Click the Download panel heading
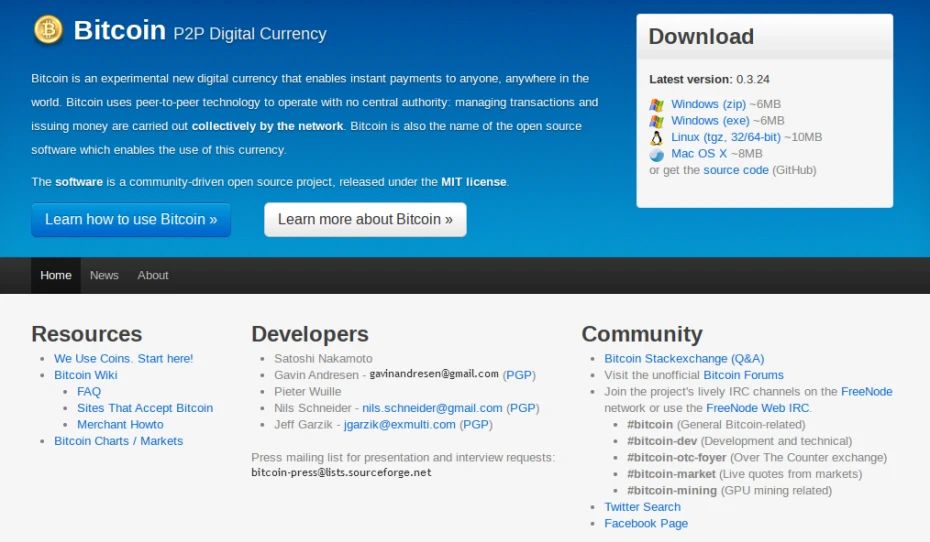 tap(701, 37)
